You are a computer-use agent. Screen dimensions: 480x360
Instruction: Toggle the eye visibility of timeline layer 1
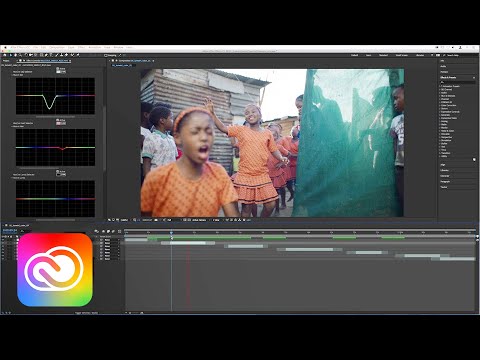tap(2, 240)
